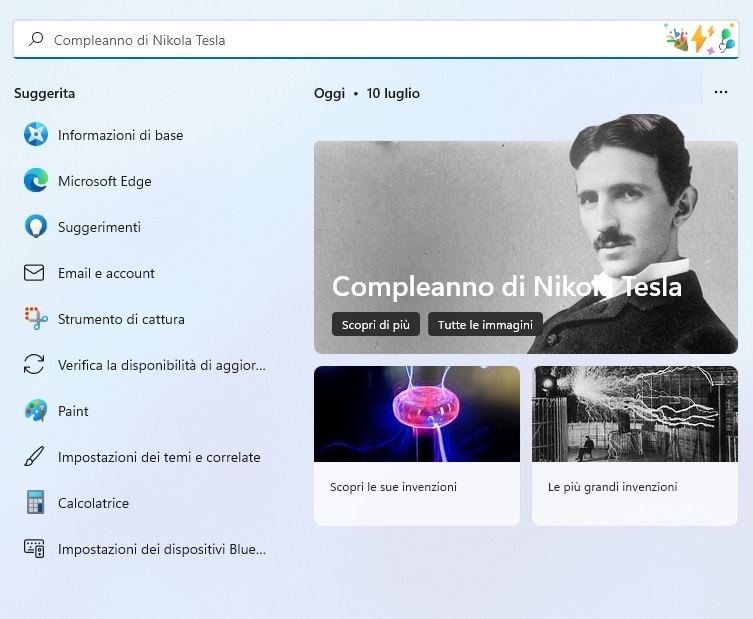
Task: Click the magnifying glass search icon
Action: click(36, 39)
